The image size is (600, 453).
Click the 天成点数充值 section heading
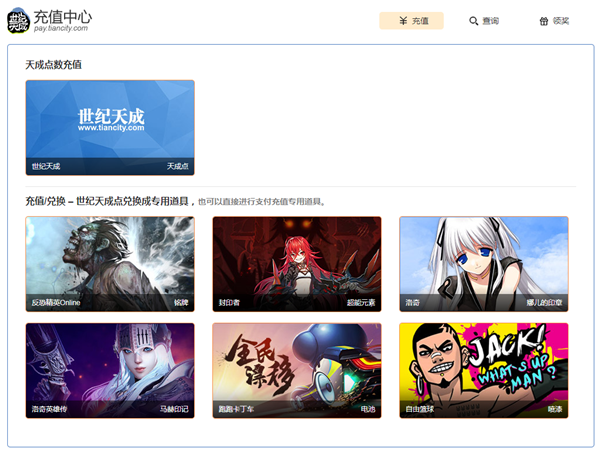tap(54, 65)
